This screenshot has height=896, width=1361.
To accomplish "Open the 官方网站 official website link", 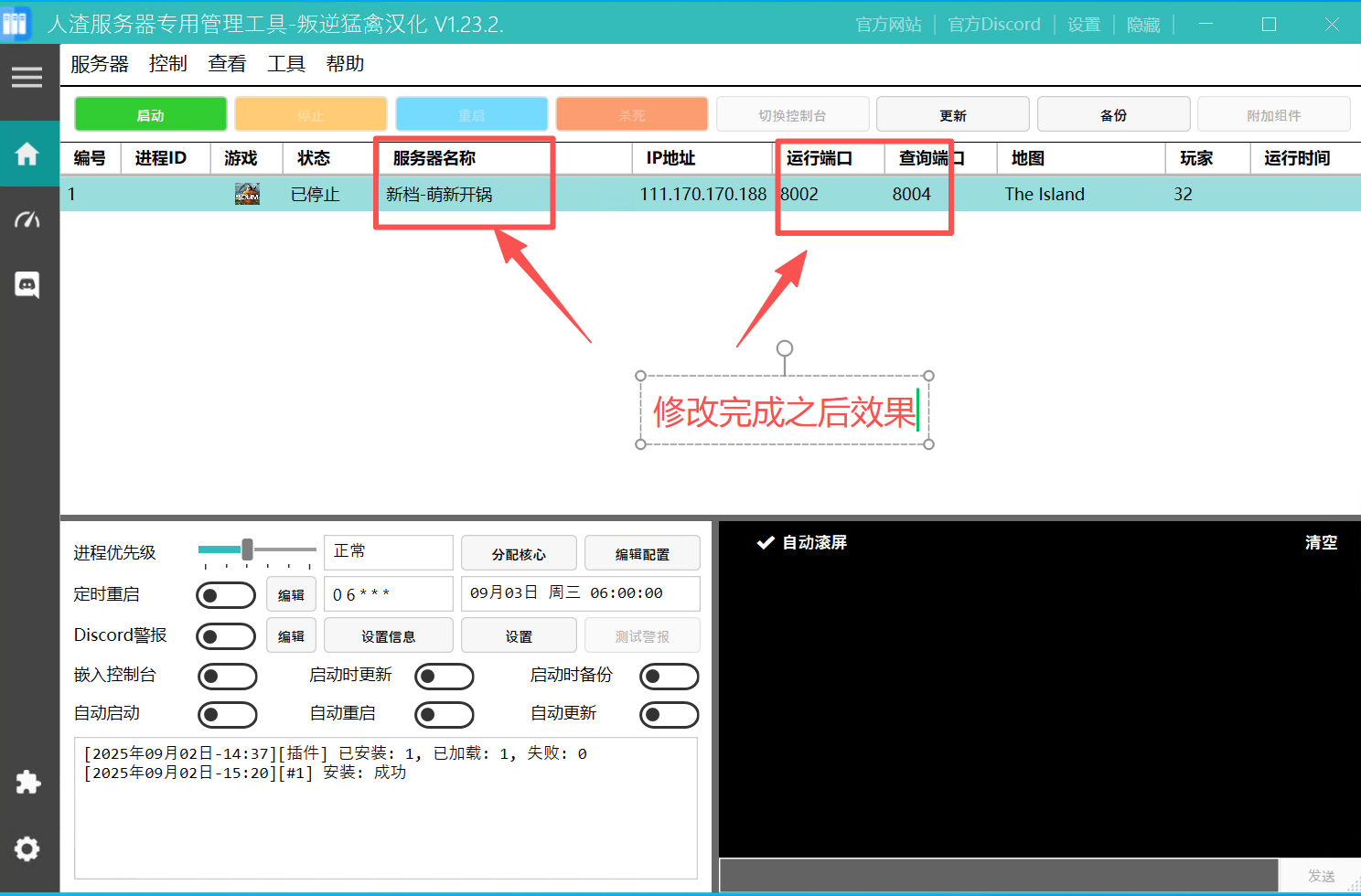I will tap(888, 25).
